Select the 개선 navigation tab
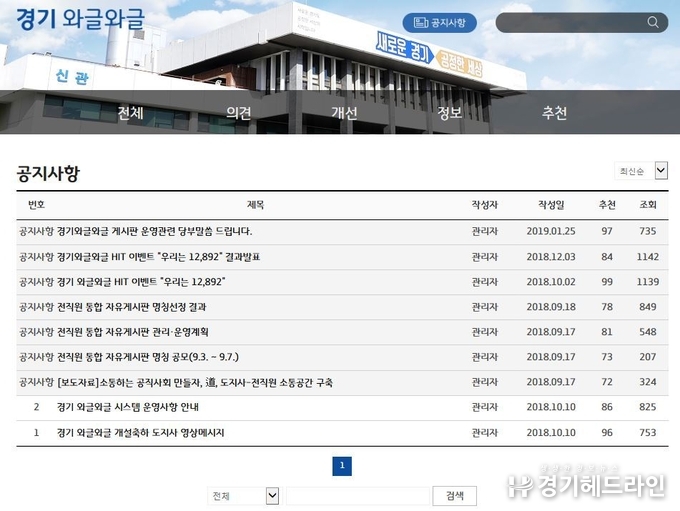Viewport: 680px width, 511px height. pos(344,113)
